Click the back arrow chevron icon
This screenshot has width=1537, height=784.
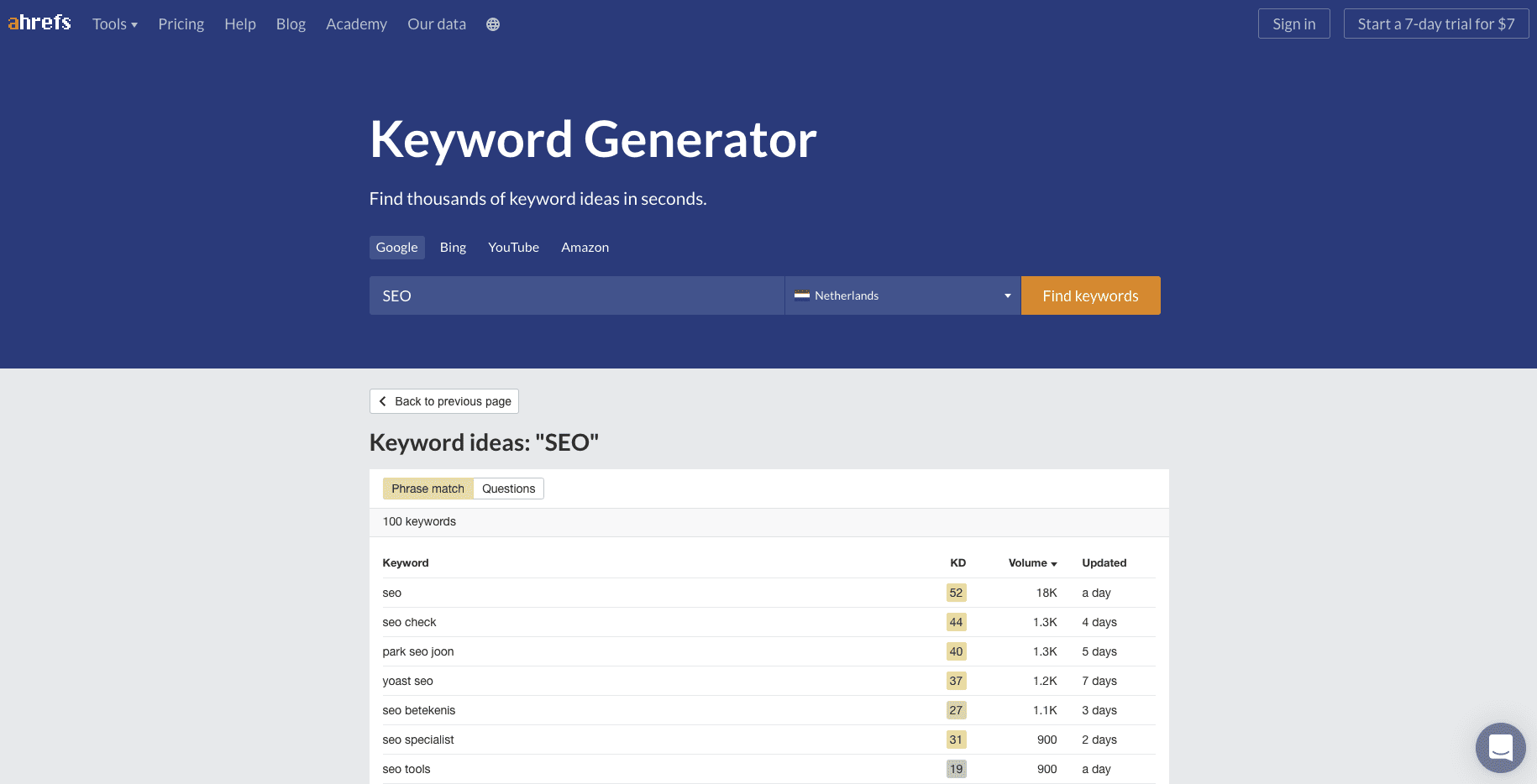pyautogui.click(x=383, y=401)
